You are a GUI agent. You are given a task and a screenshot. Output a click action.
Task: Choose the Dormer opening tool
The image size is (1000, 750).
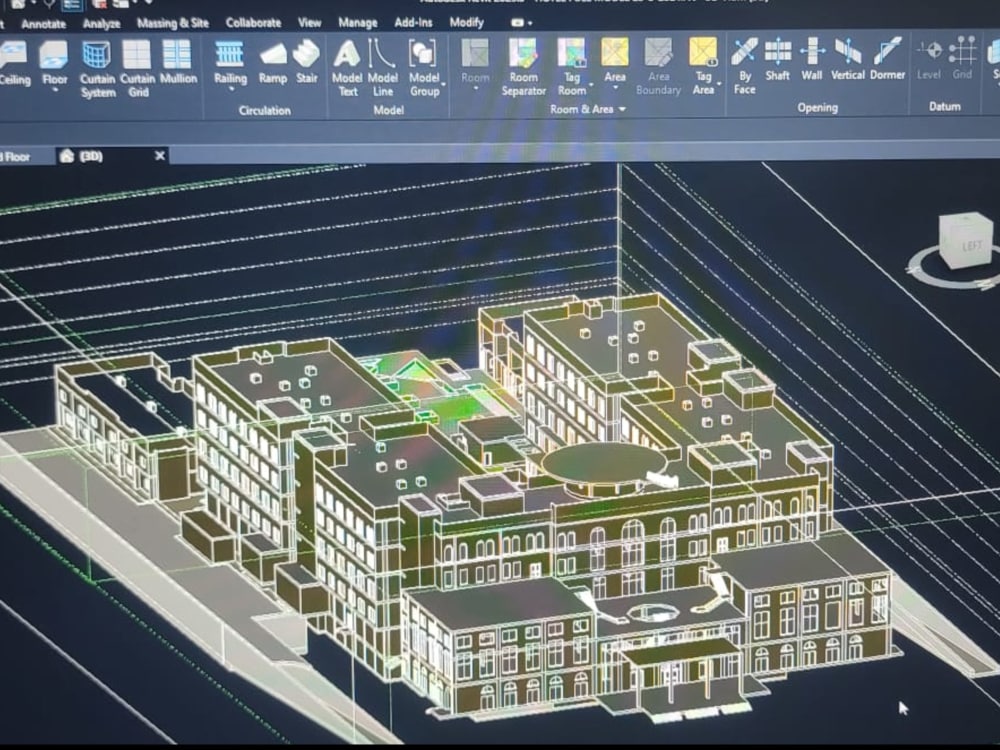pos(887,60)
